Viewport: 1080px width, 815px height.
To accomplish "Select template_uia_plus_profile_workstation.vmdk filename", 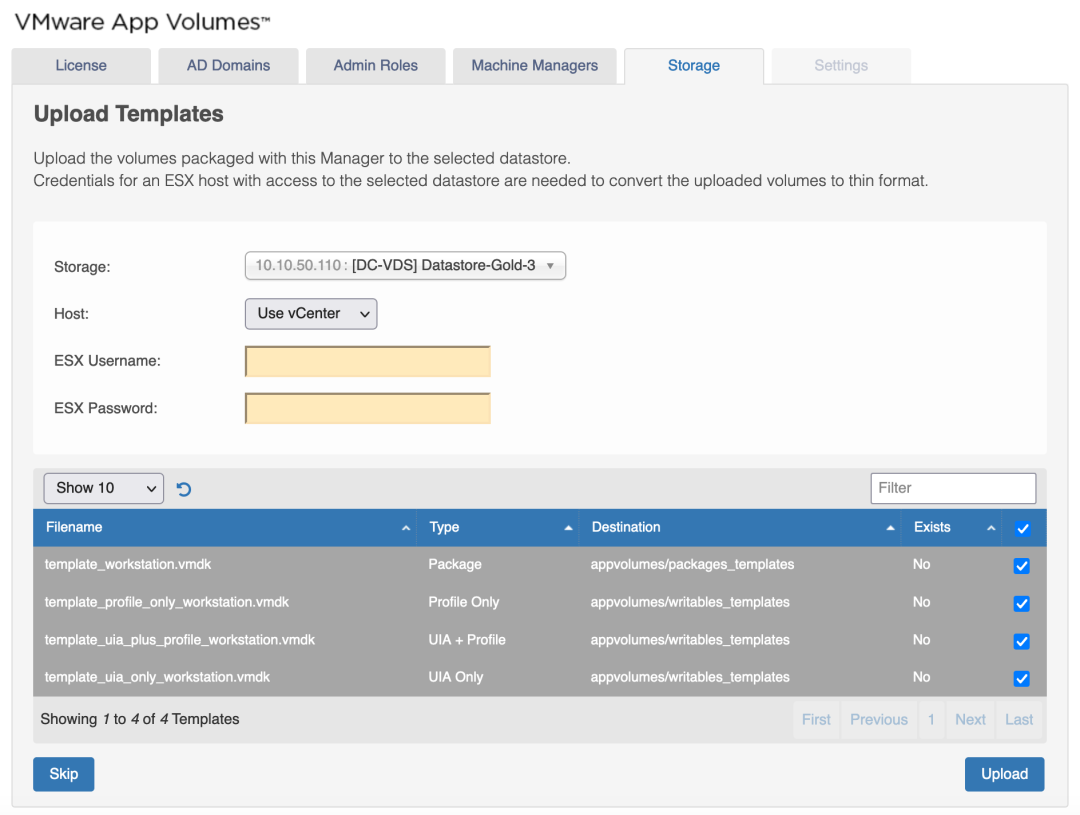I will (180, 640).
